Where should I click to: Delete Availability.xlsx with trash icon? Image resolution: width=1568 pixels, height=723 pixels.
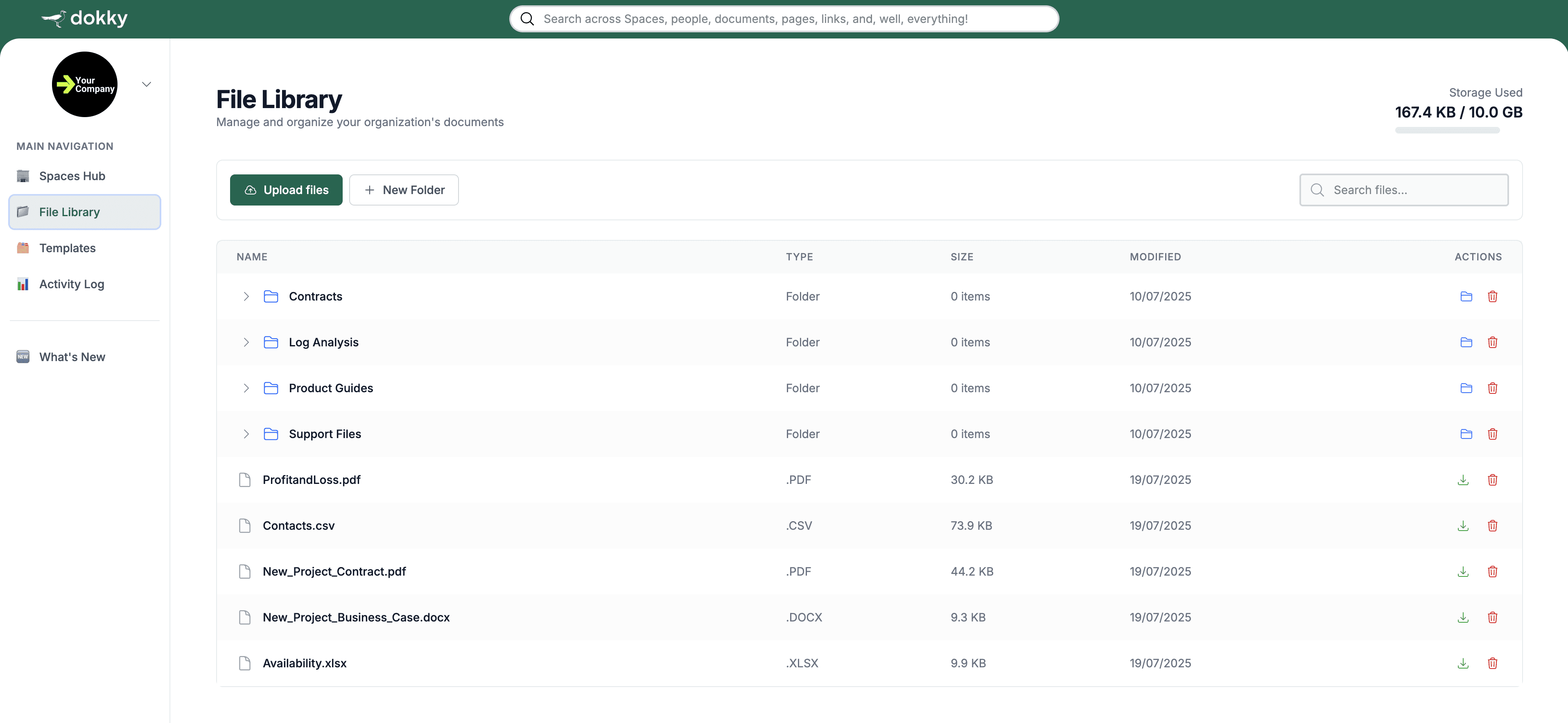[1492, 663]
